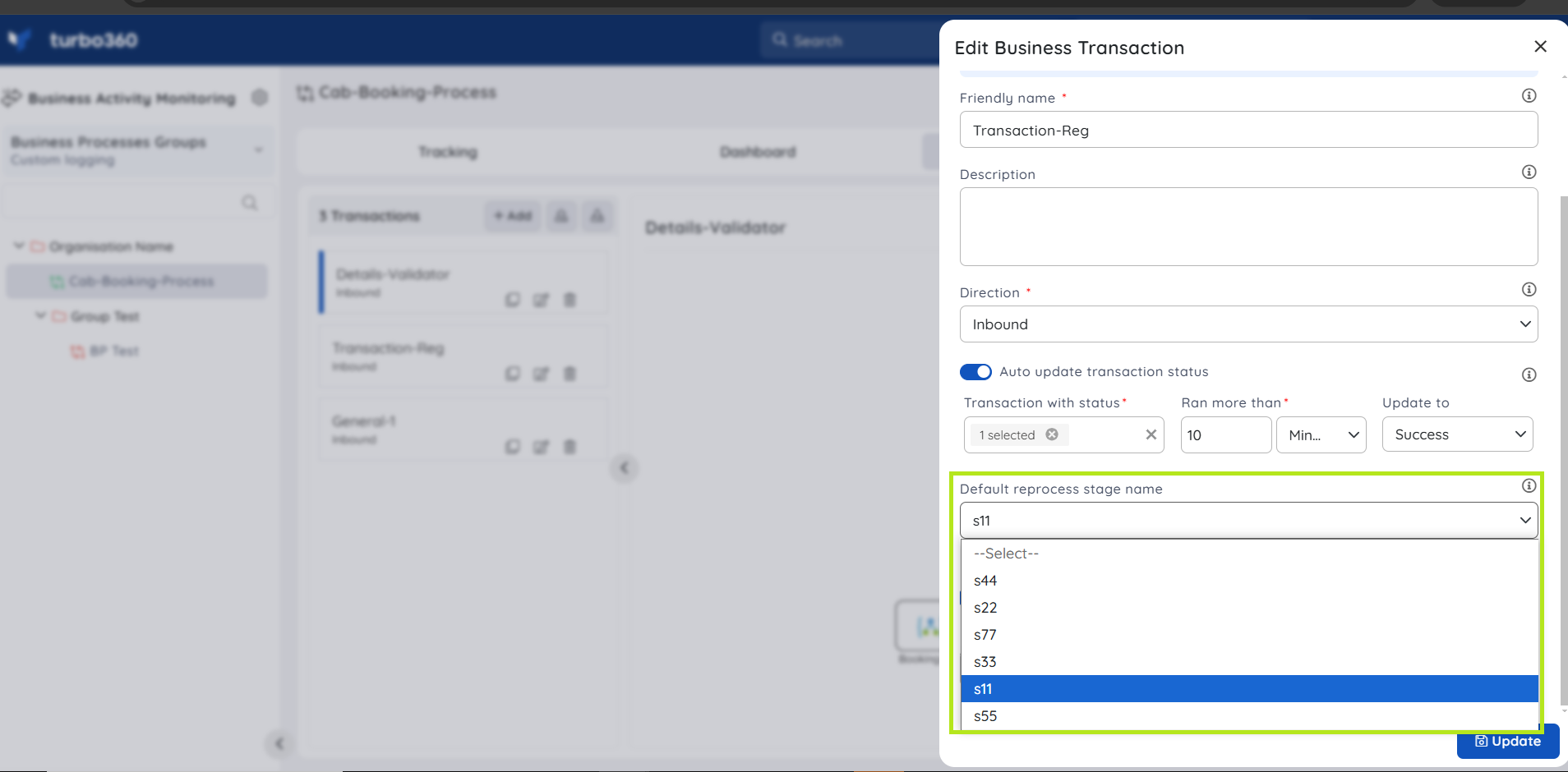Select Cab-Booking-Process in the tree
This screenshot has width=1568, height=772.
136,282
